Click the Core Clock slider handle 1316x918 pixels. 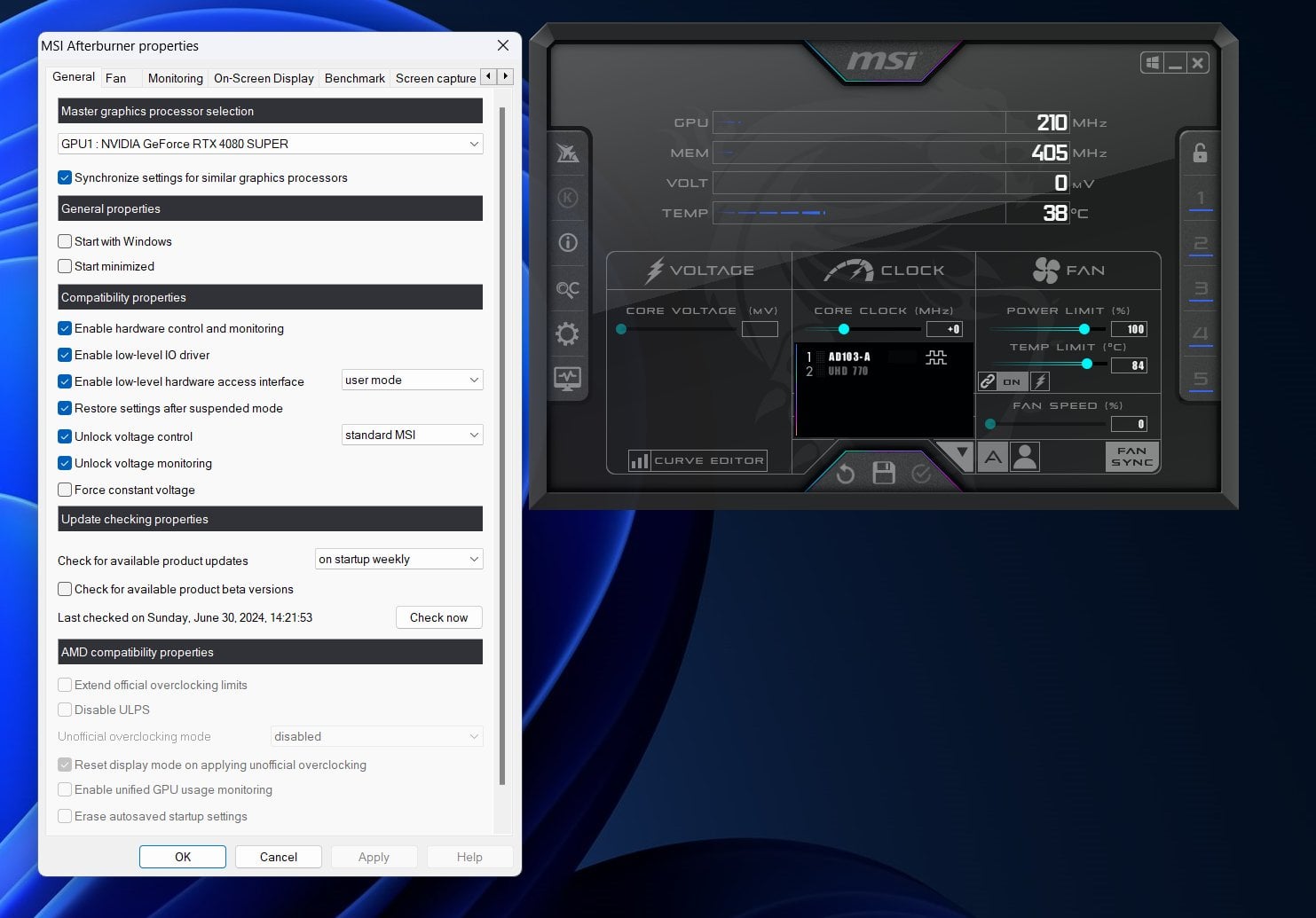point(844,329)
